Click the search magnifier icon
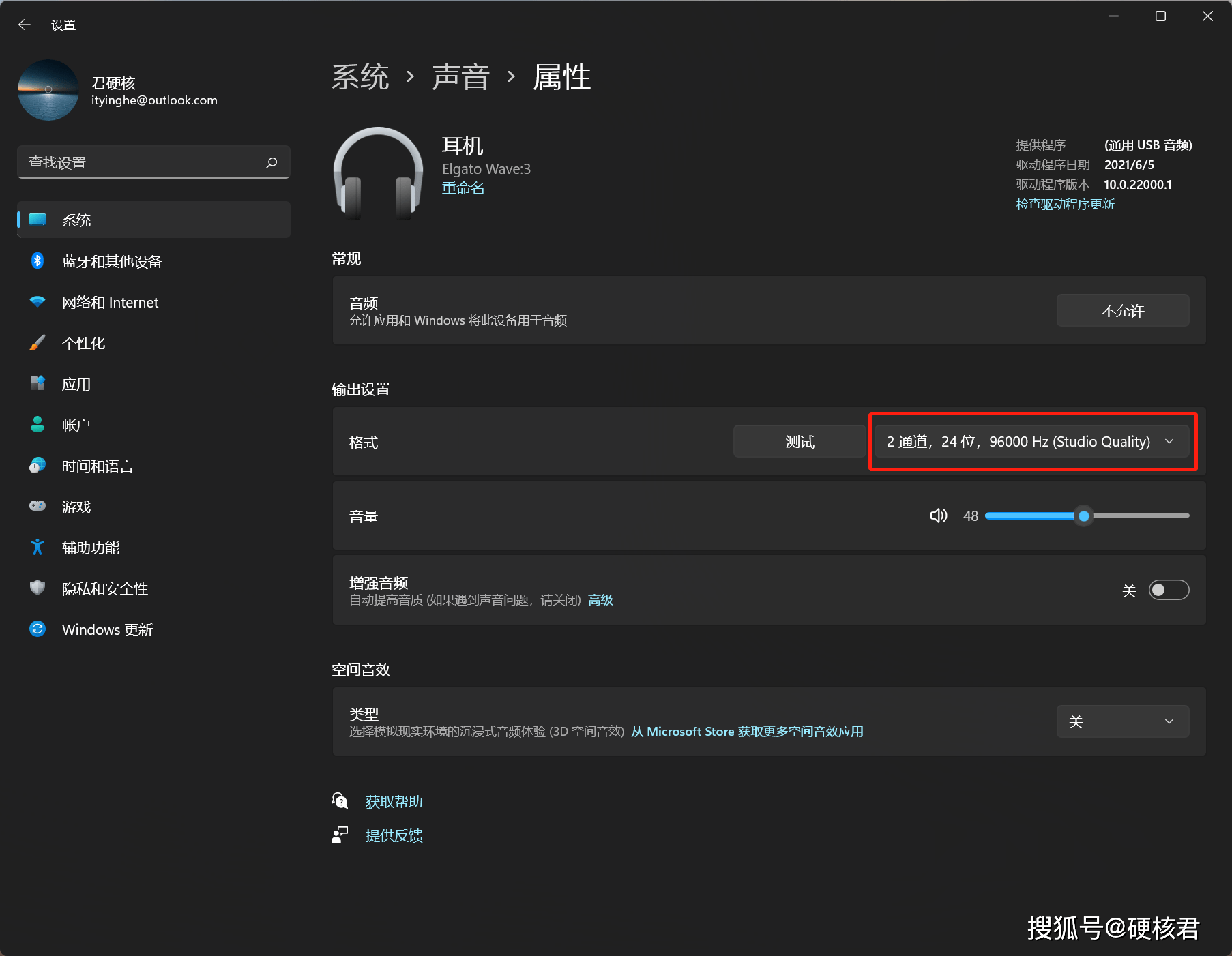This screenshot has height=956, width=1232. coord(272,162)
